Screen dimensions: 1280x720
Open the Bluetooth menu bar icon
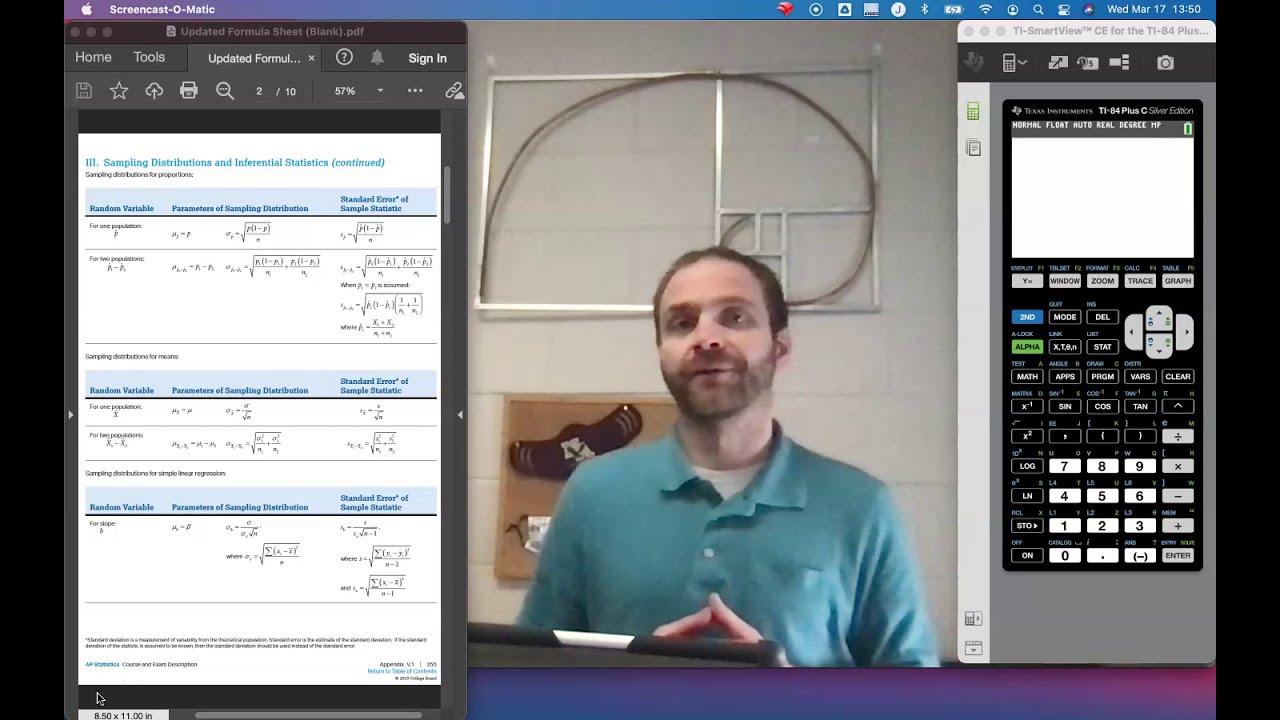[924, 10]
